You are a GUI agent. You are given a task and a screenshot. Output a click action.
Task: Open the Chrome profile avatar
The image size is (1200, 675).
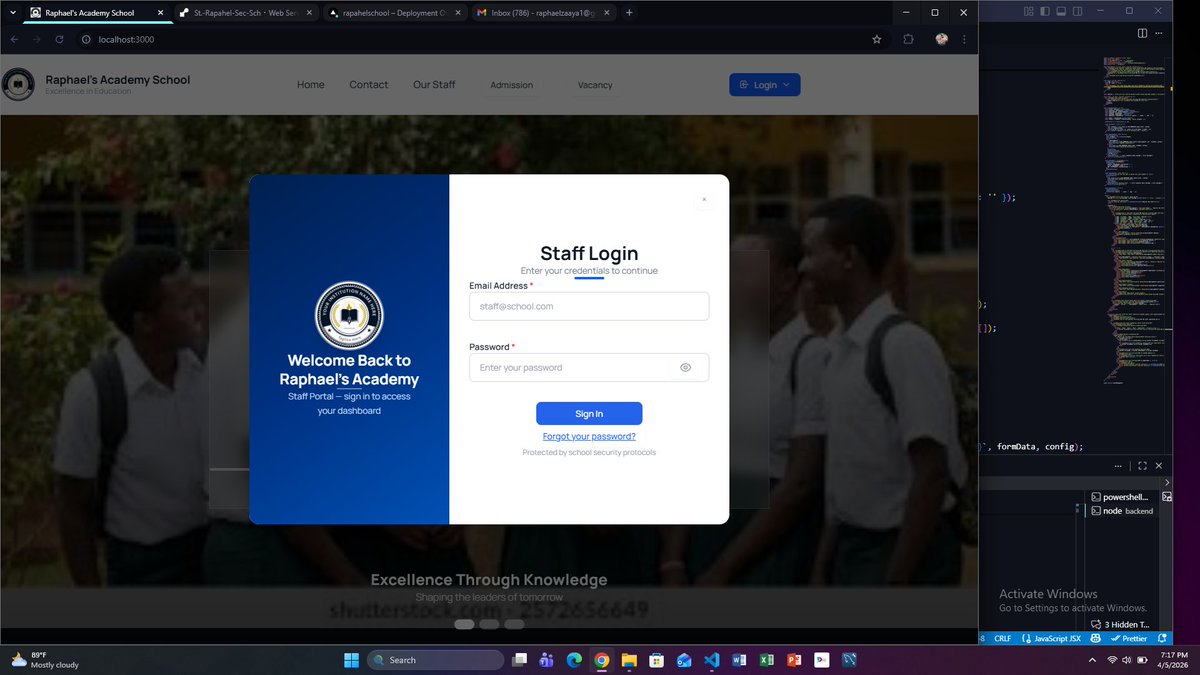click(941, 39)
